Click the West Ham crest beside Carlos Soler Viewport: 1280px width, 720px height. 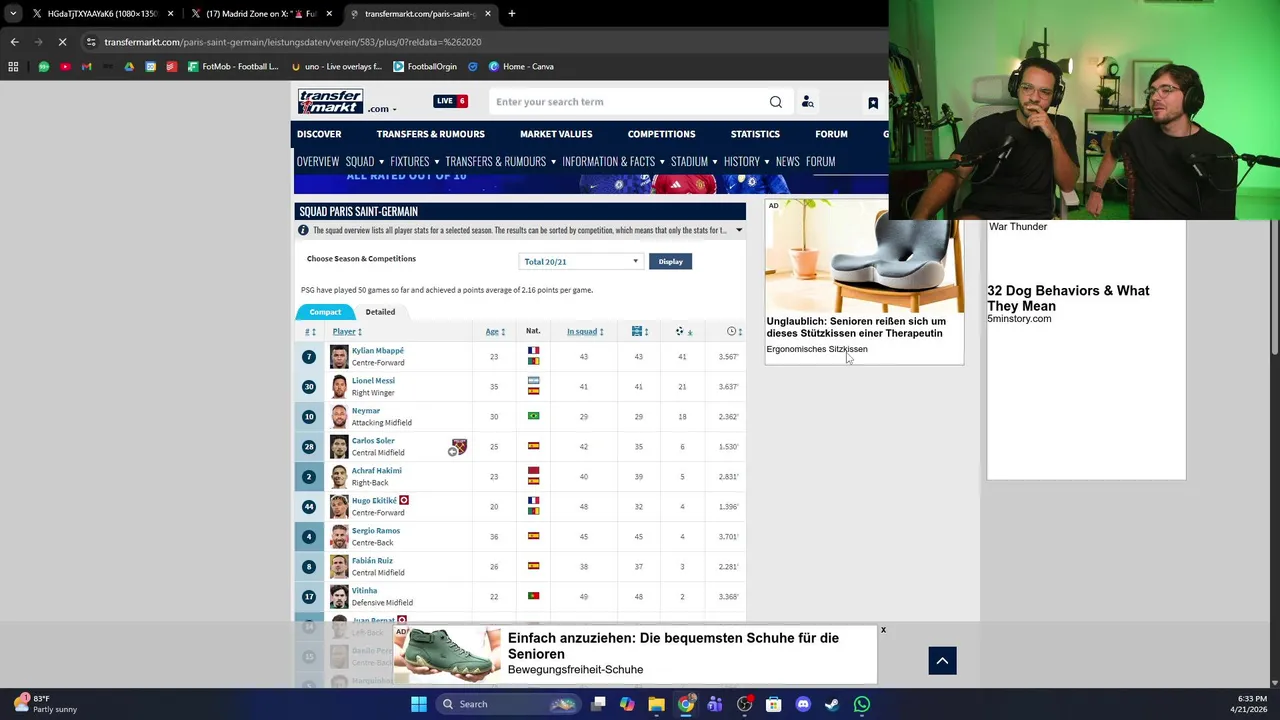tap(459, 446)
